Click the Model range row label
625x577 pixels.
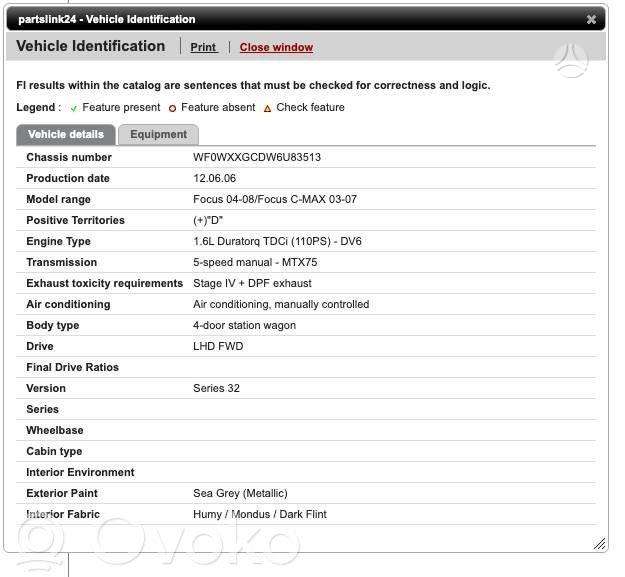tap(58, 199)
